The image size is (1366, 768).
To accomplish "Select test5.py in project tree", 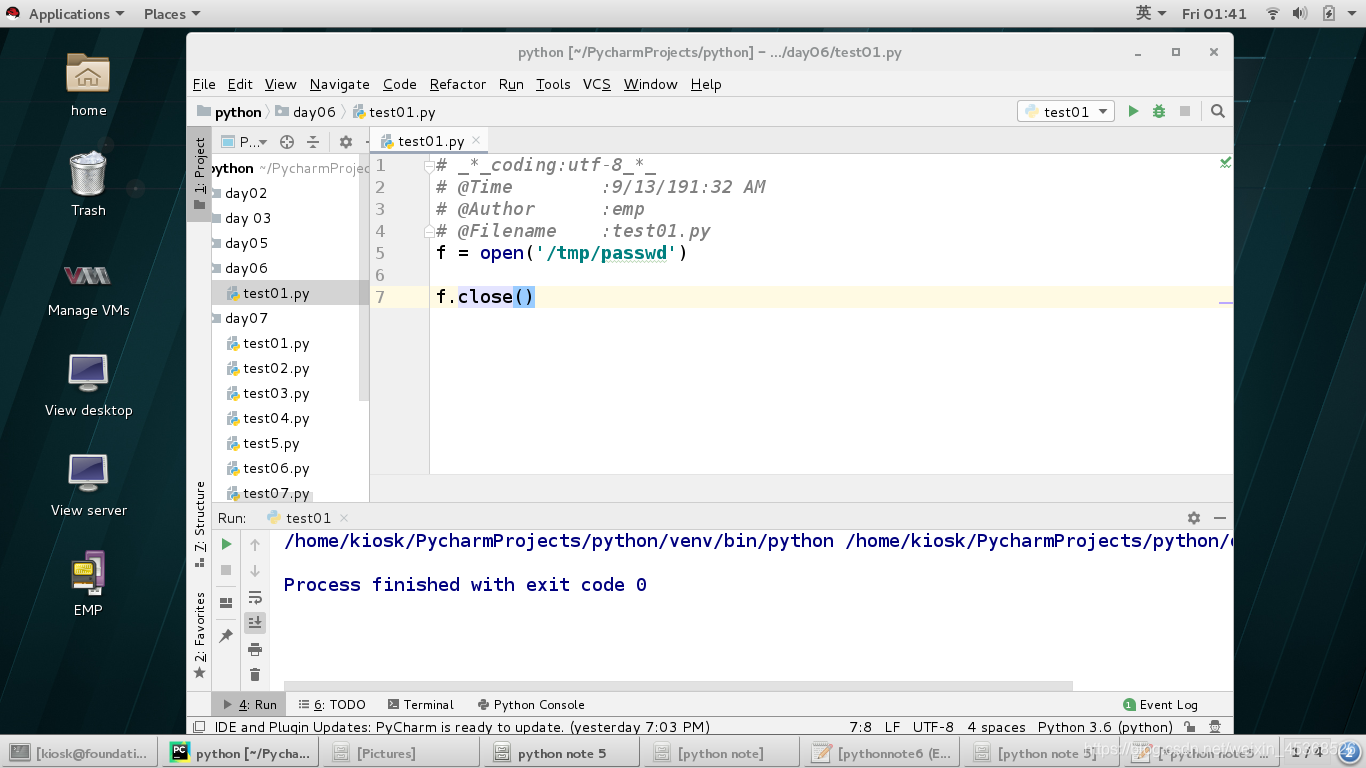I will click(271, 443).
